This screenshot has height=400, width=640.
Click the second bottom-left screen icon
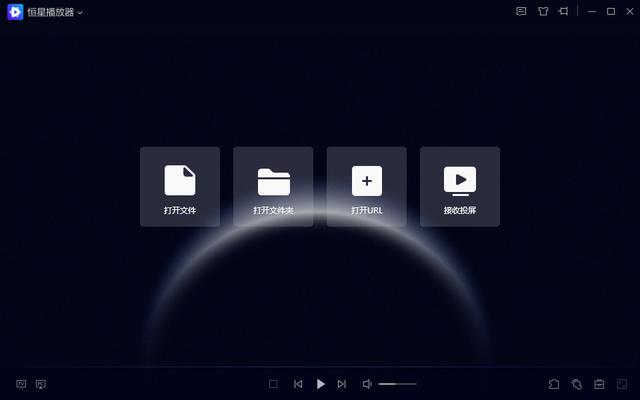(x=41, y=384)
